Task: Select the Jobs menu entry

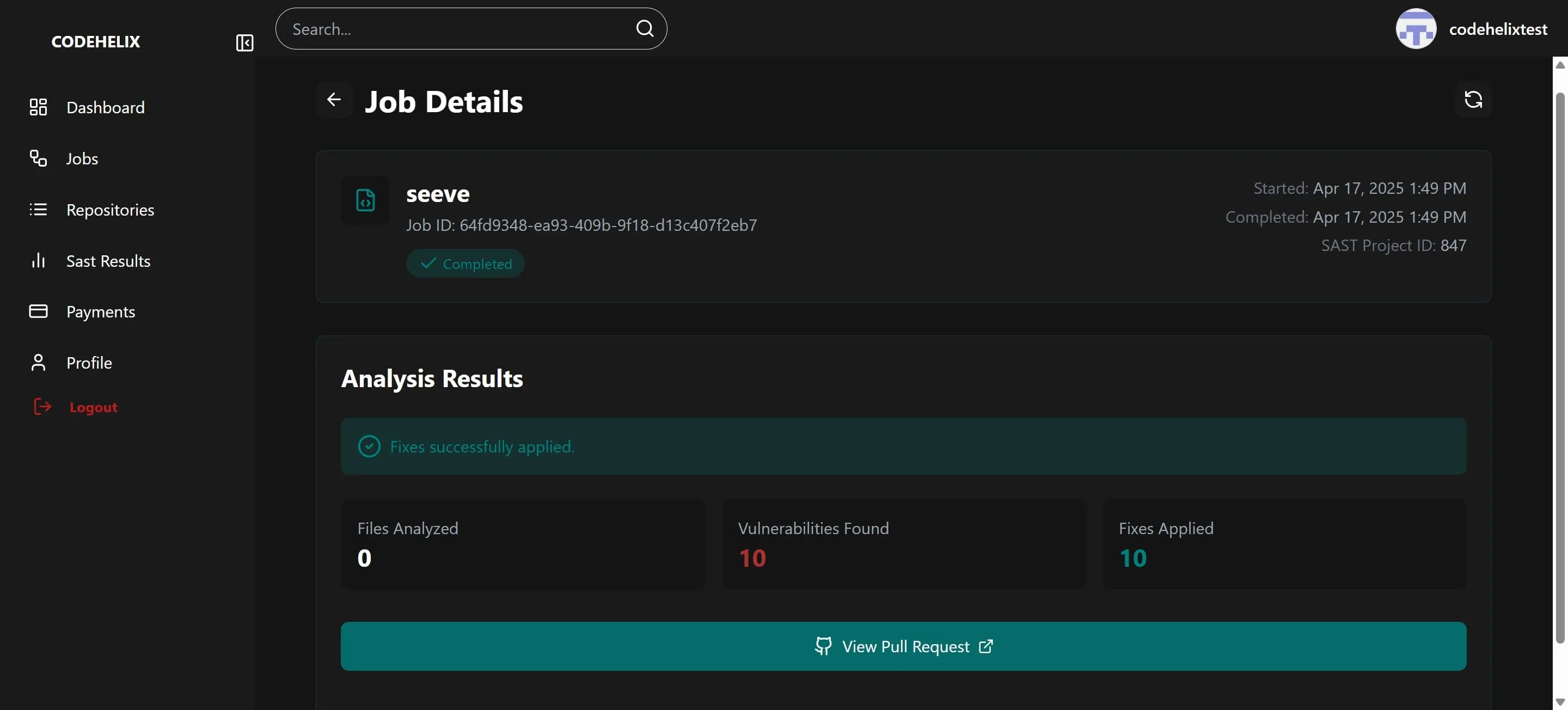Action: pos(82,158)
